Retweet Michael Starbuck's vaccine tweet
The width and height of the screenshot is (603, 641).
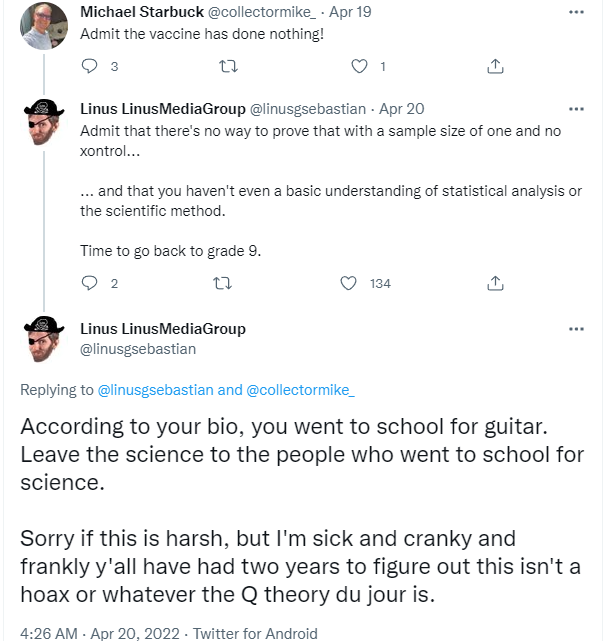click(x=228, y=66)
